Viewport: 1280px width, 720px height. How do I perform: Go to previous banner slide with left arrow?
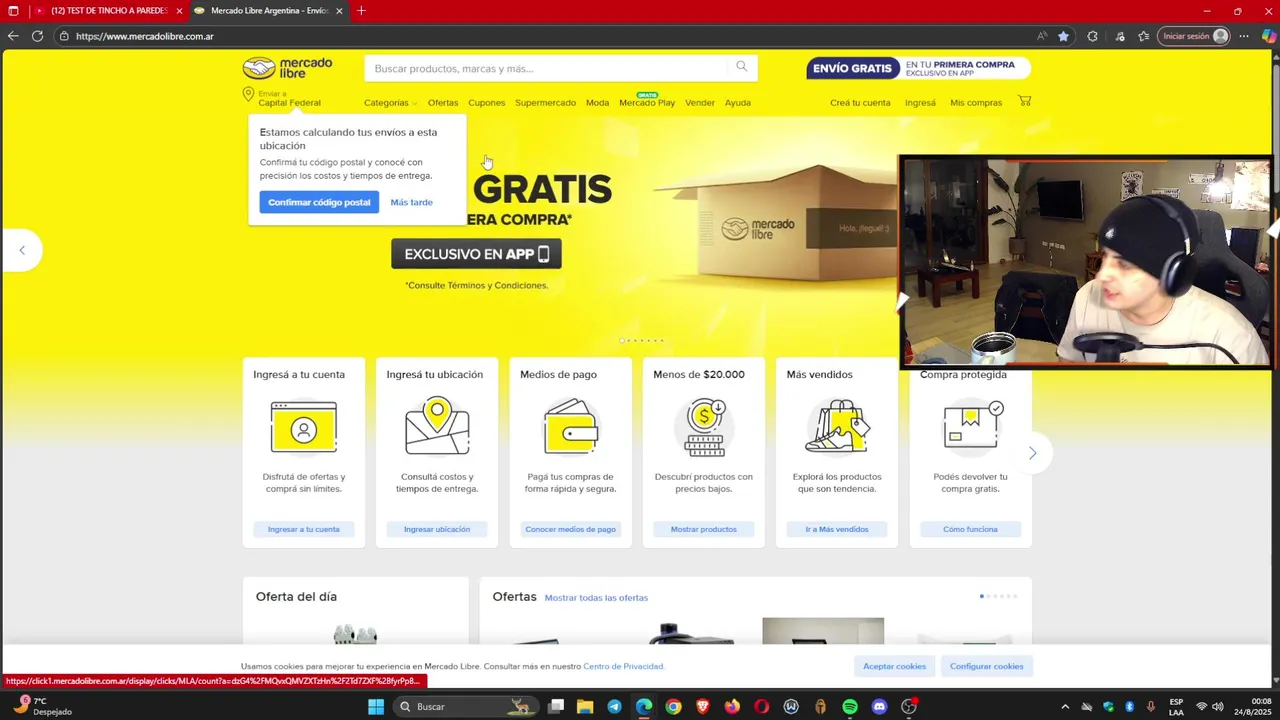[x=22, y=250]
